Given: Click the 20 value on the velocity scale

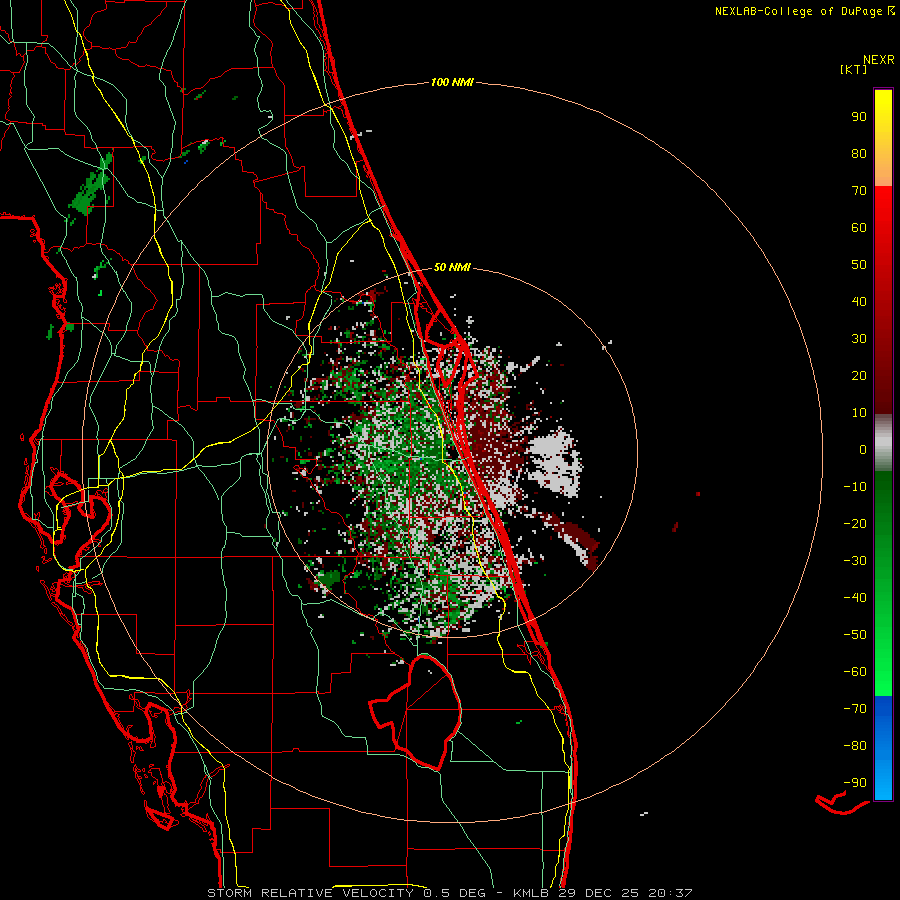Looking at the screenshot, I should click(x=859, y=375).
